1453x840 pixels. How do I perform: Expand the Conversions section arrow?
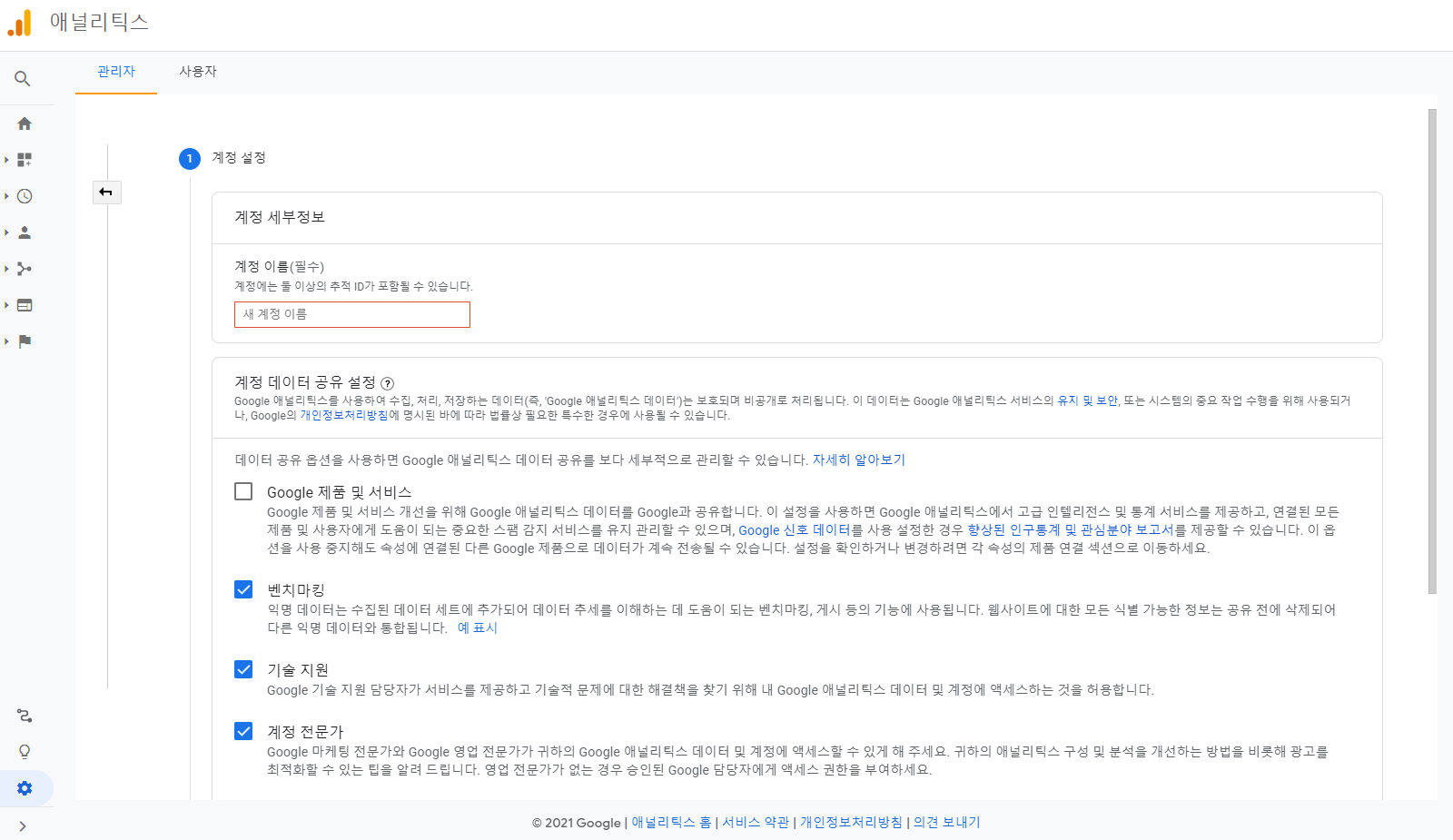(6, 341)
